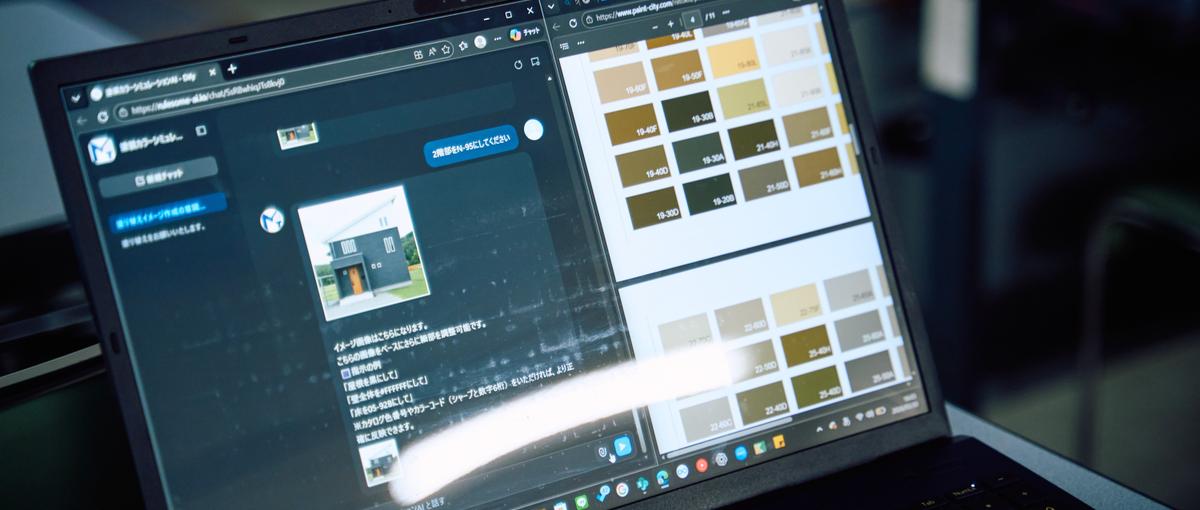This screenshot has width=1200, height=510.
Task: Close the Dify chat tab in left browser
Action: (212, 73)
